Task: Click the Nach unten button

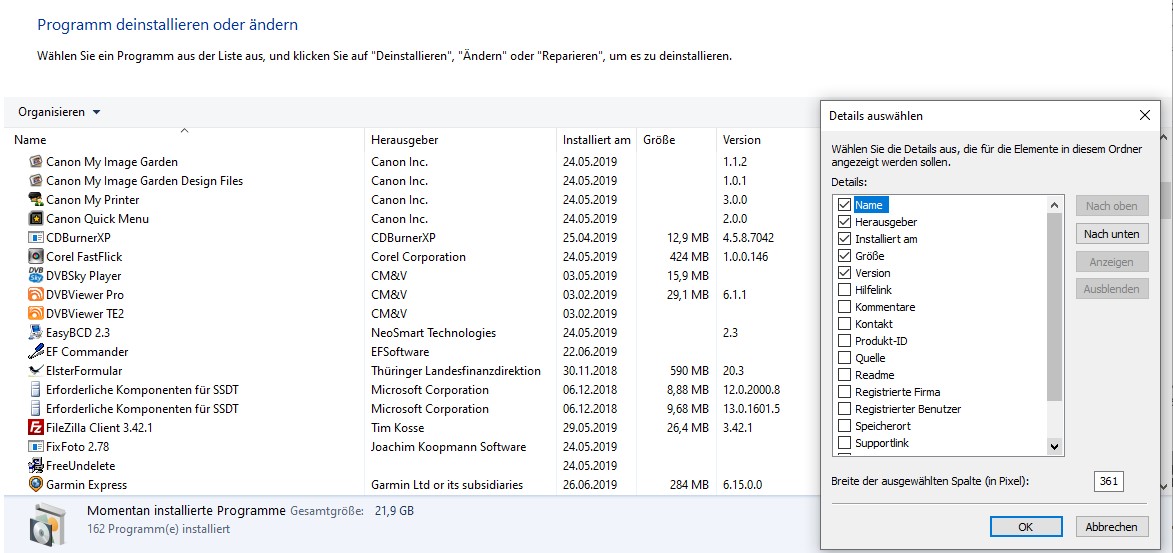Action: pyautogui.click(x=1112, y=234)
